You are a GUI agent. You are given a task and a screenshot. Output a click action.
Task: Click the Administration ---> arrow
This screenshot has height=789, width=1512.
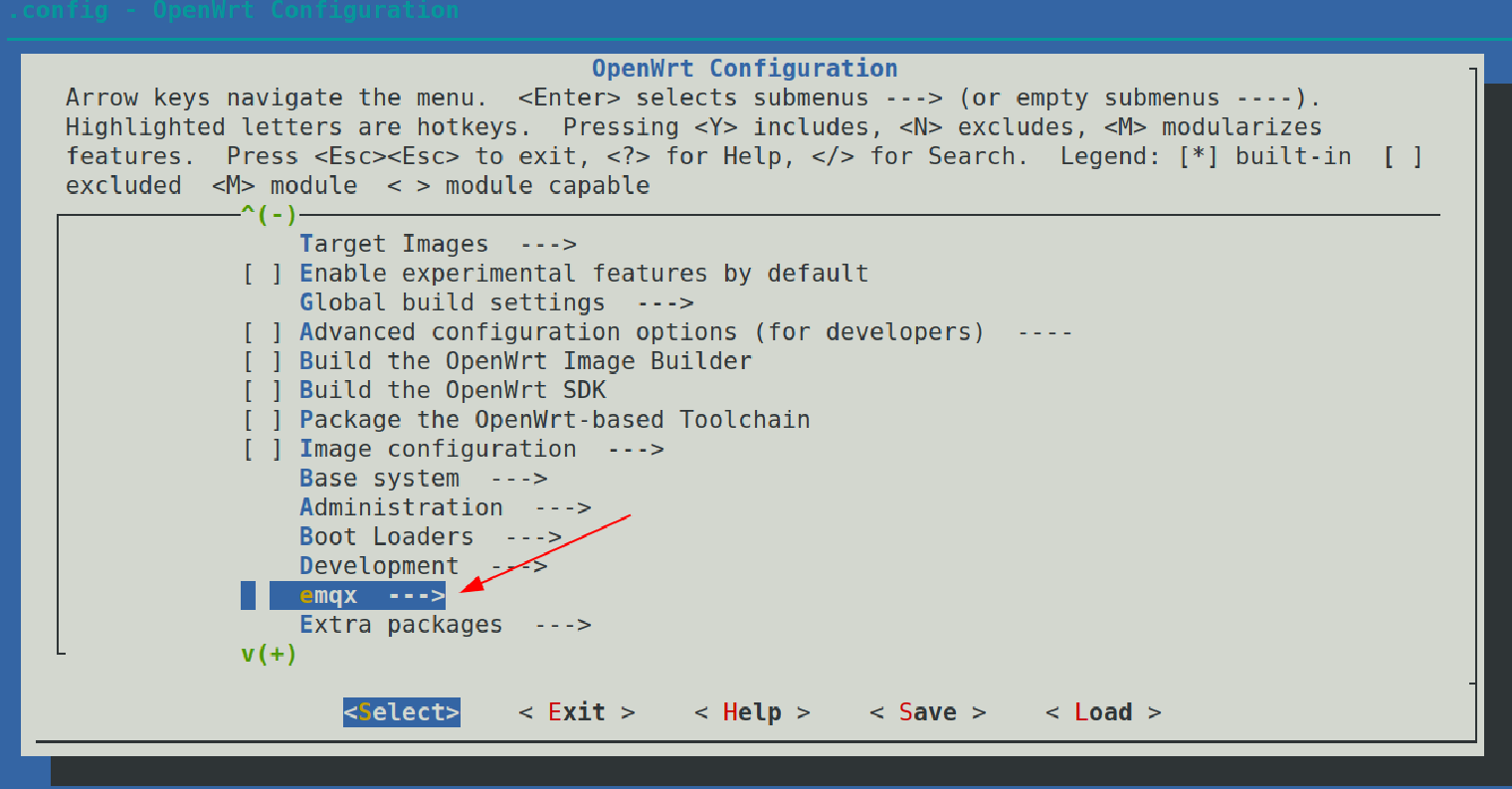tap(563, 508)
